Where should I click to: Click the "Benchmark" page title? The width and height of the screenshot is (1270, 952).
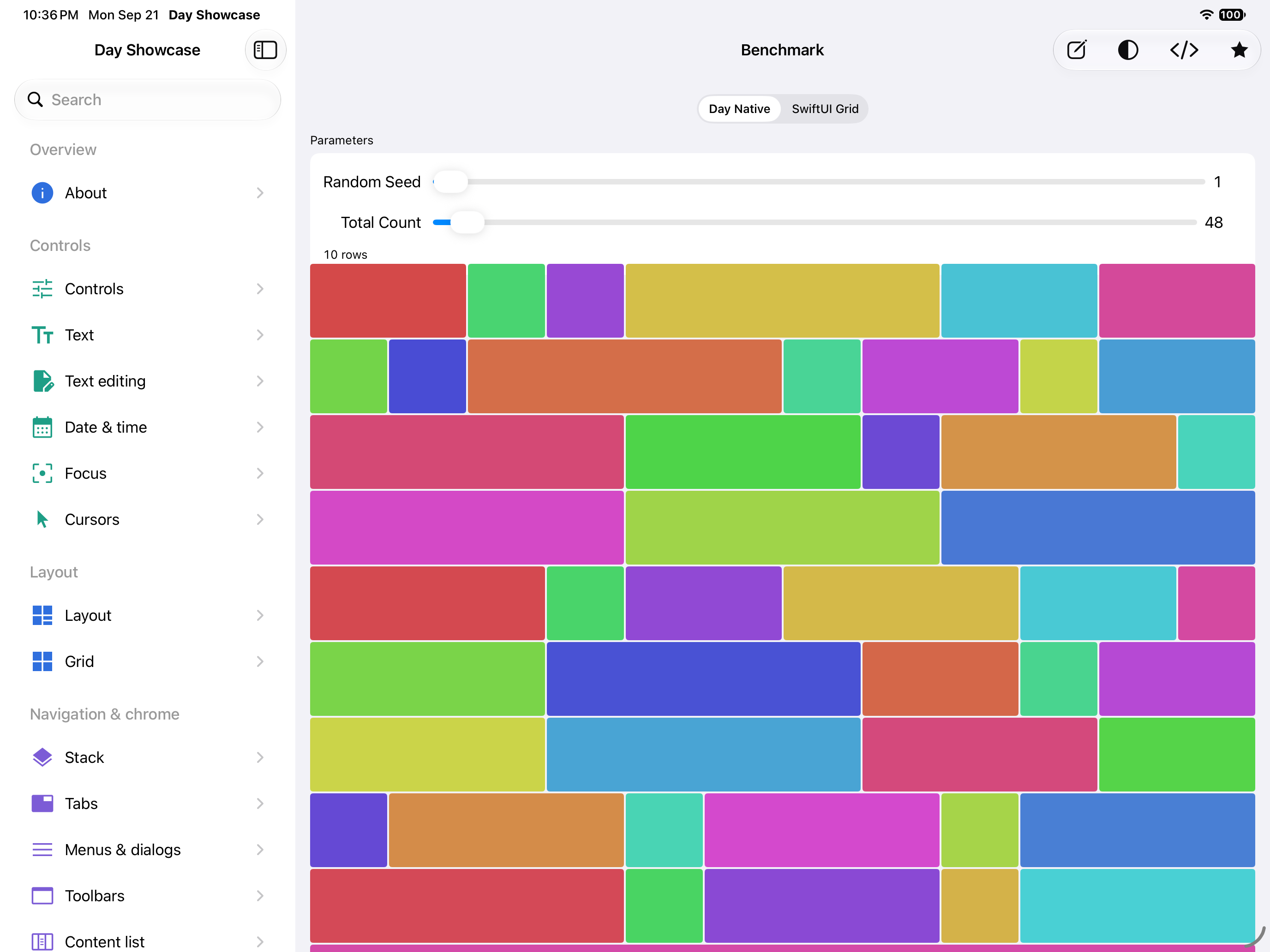coord(782,50)
